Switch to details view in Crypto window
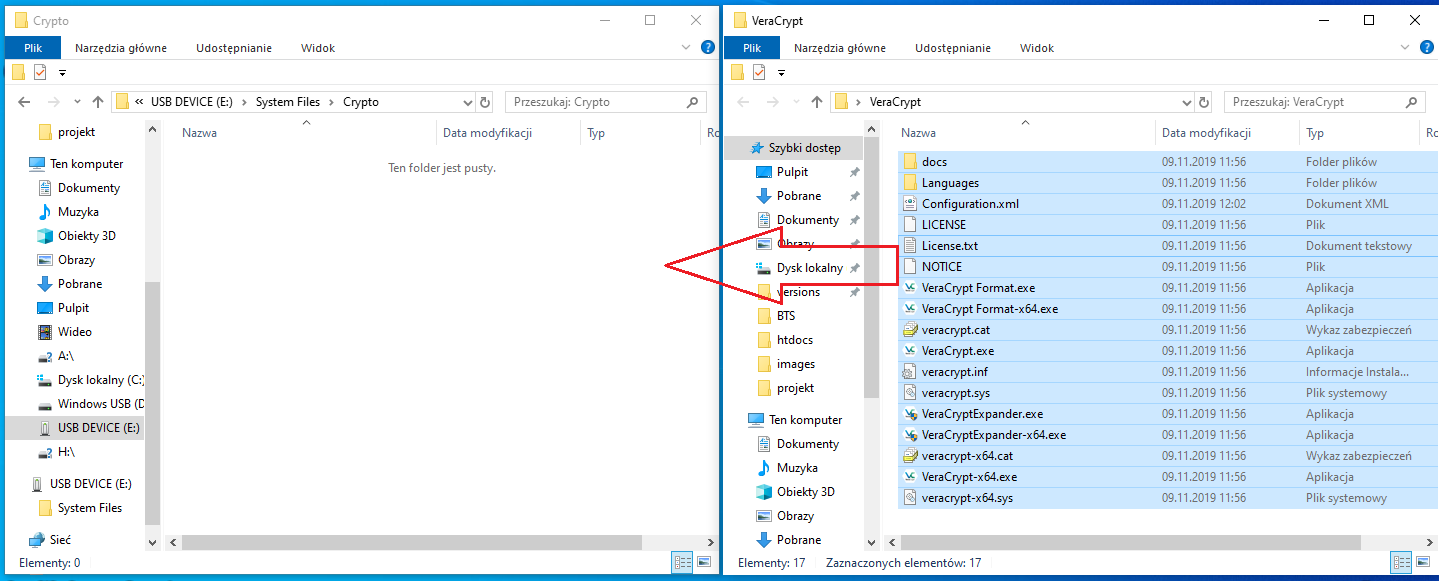This screenshot has width=1439, height=581. point(683,563)
